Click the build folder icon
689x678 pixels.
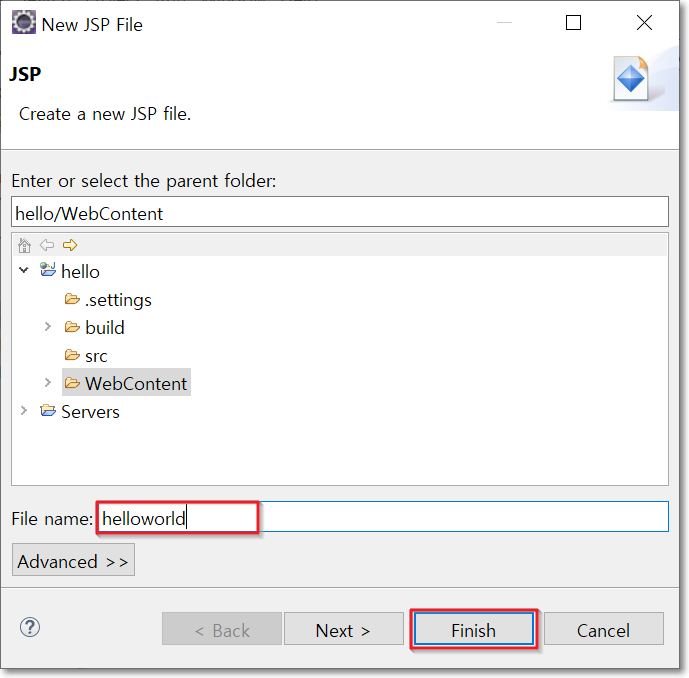point(72,327)
